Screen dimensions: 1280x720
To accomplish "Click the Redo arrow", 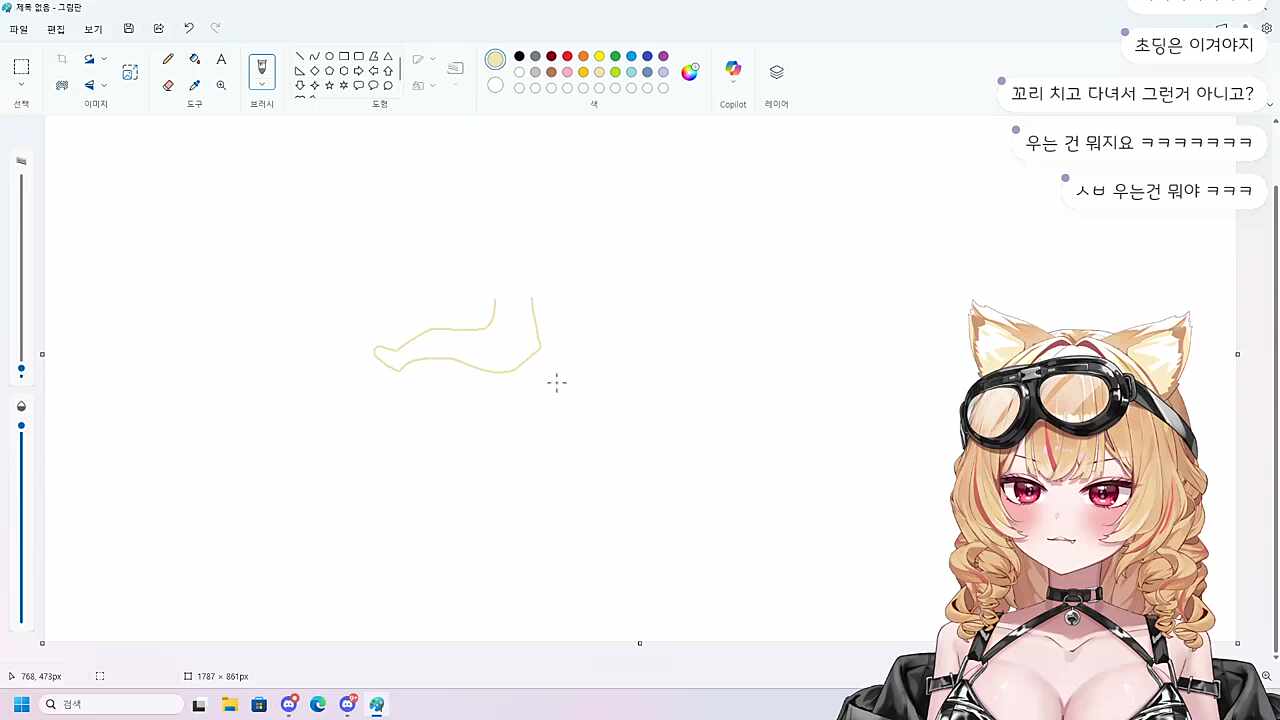I will coord(215,29).
